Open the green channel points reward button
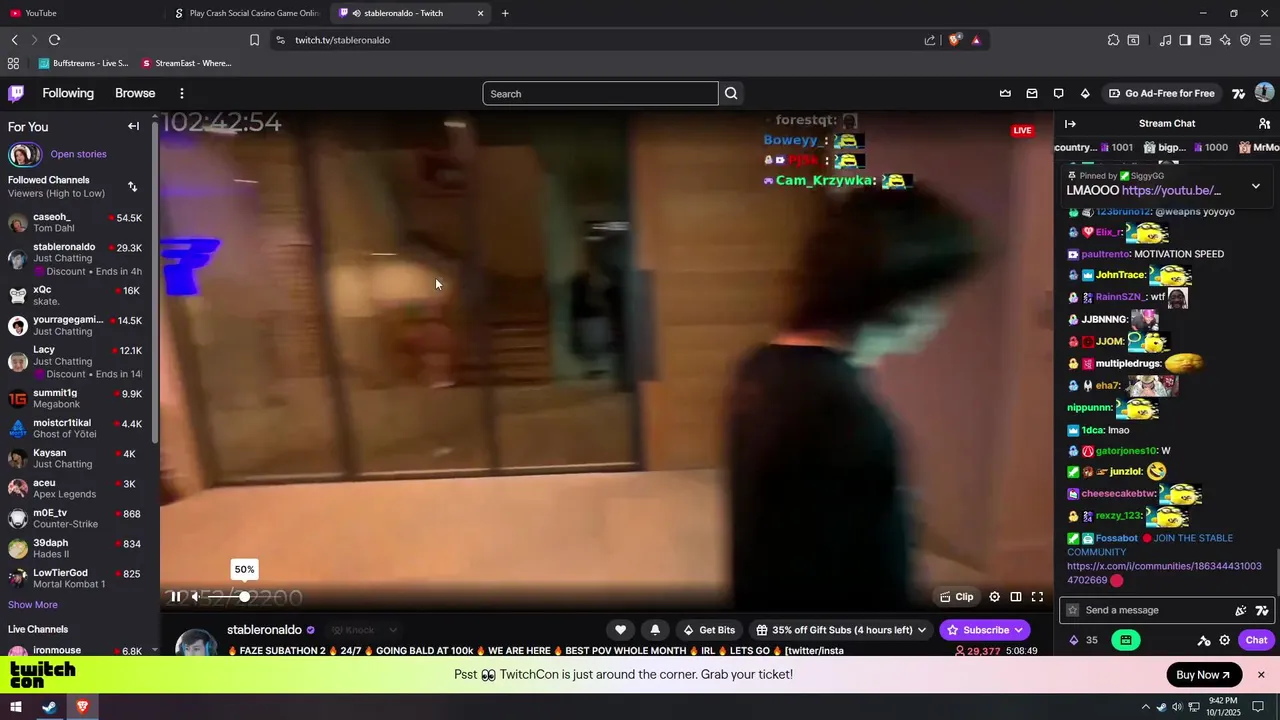The image size is (1280, 720). [x=1126, y=640]
